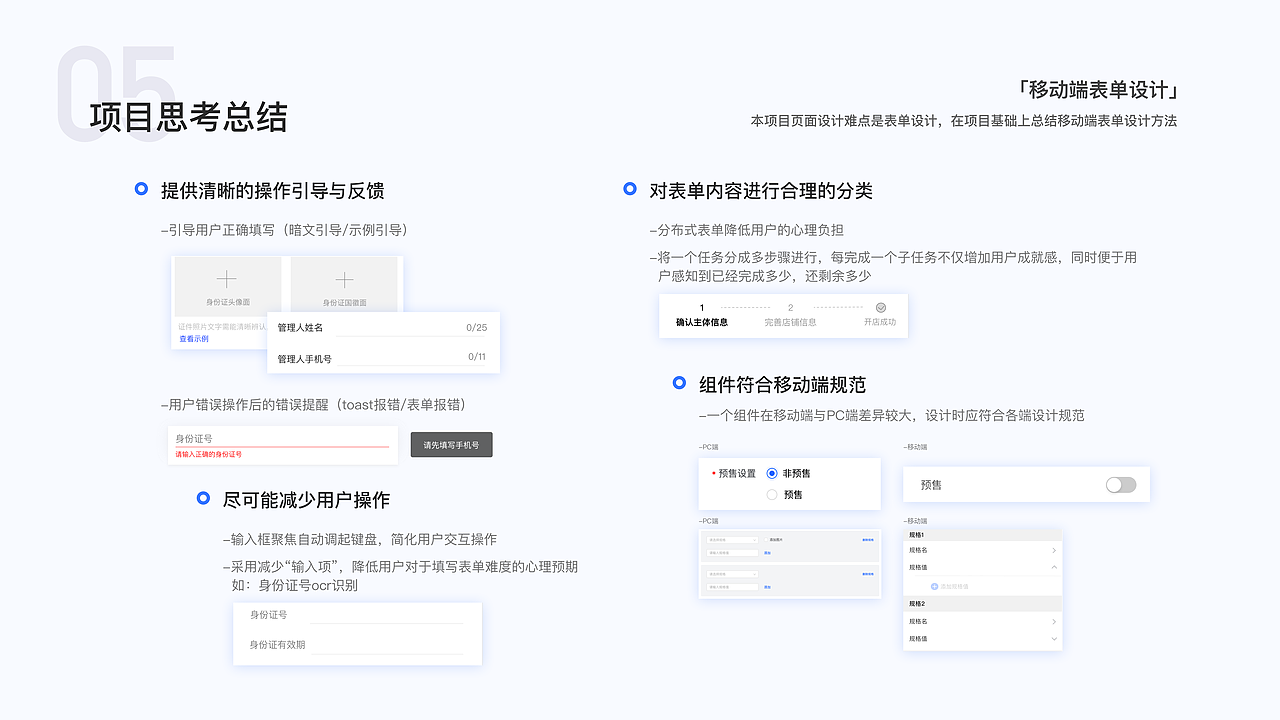Select step 2 完善店铺信息
Viewport: 1280px width, 720px height.
tap(790, 315)
